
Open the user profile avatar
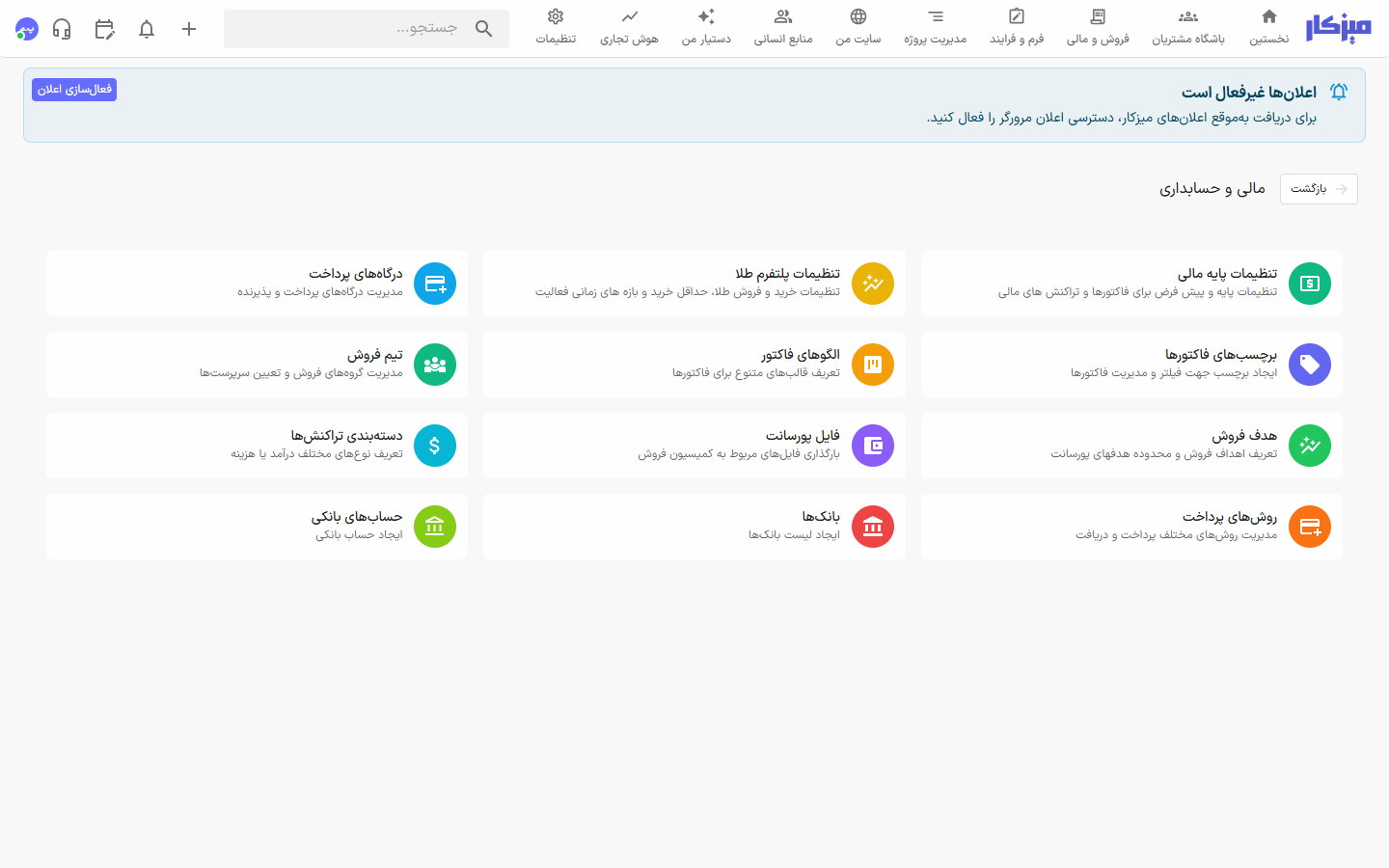(x=27, y=29)
